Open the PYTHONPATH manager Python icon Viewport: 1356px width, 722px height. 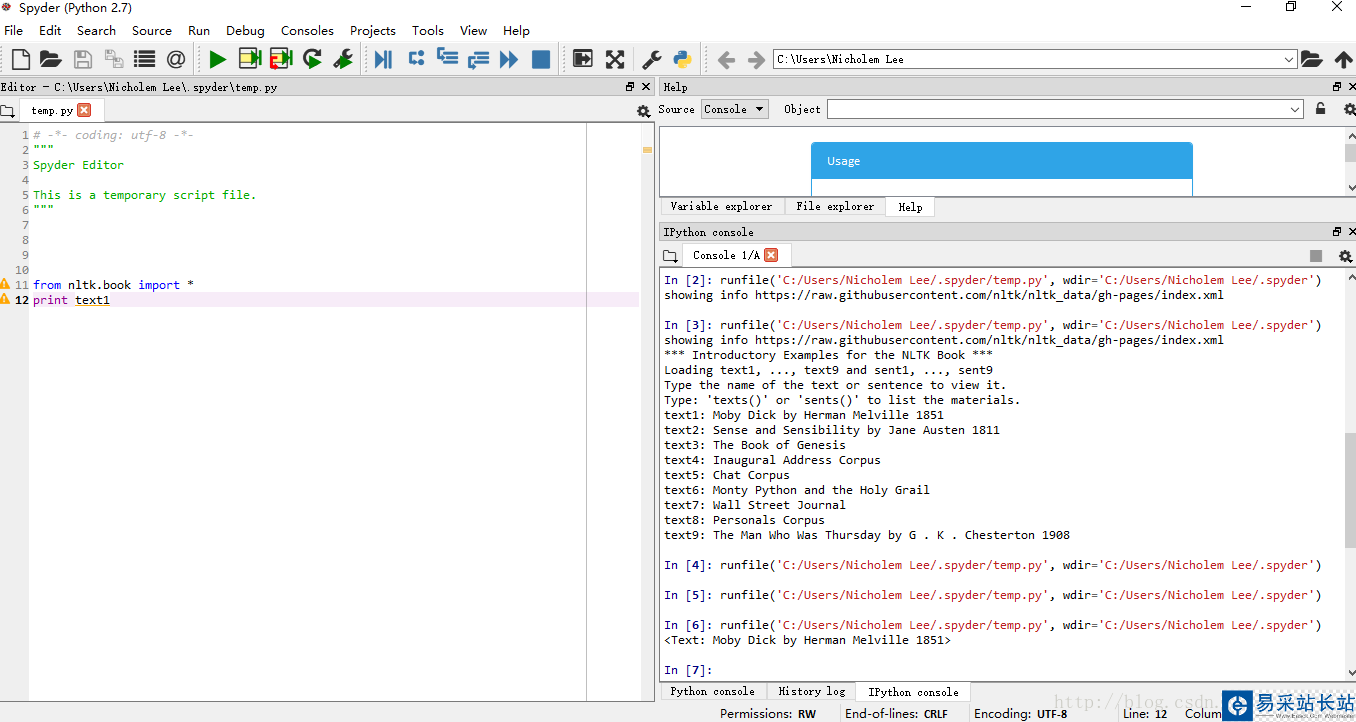pos(683,60)
